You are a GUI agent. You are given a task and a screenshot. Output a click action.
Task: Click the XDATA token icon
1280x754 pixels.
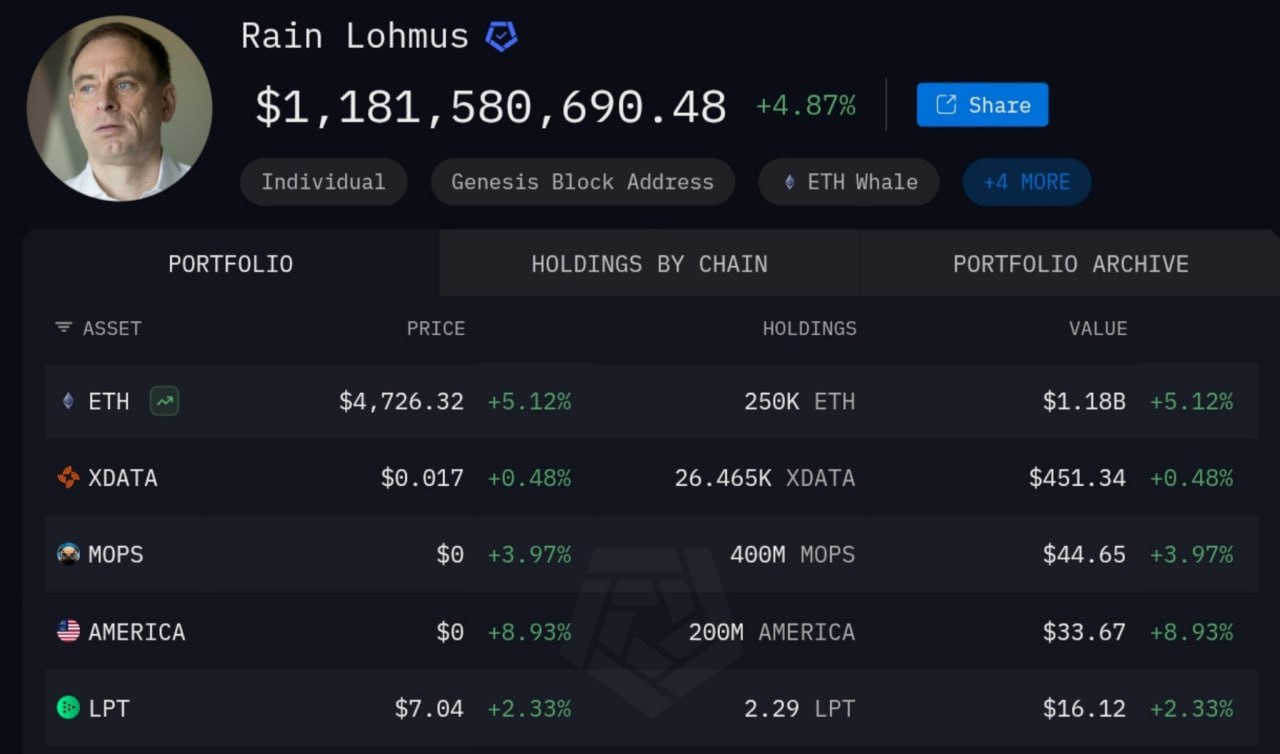click(x=68, y=478)
